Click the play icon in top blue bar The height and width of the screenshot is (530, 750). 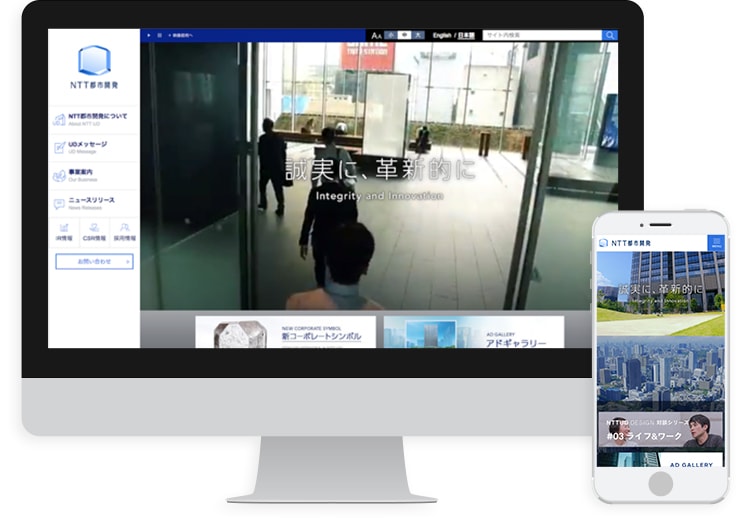pos(149,35)
